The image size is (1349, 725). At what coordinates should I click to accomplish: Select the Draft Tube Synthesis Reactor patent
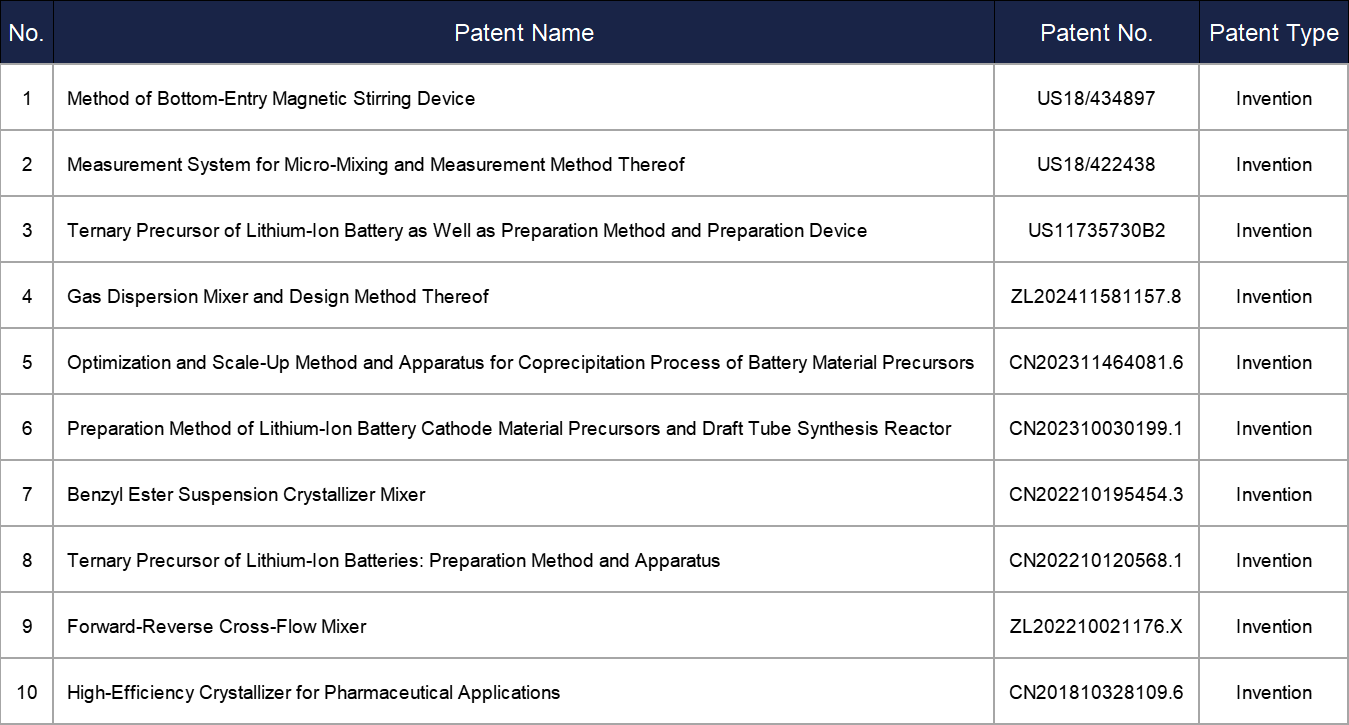509,428
